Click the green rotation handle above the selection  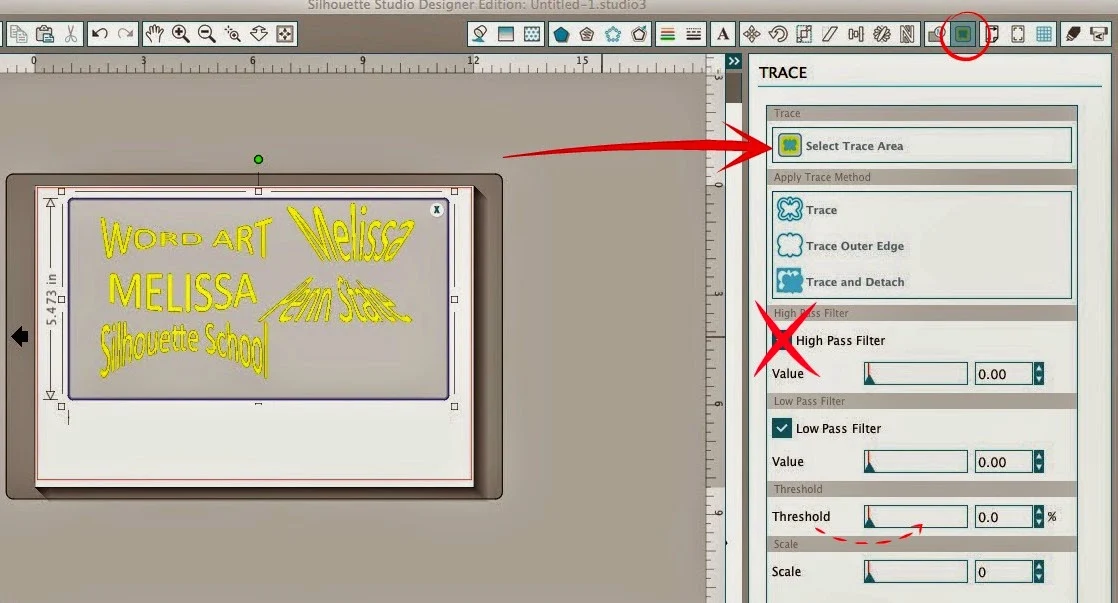[x=258, y=159]
